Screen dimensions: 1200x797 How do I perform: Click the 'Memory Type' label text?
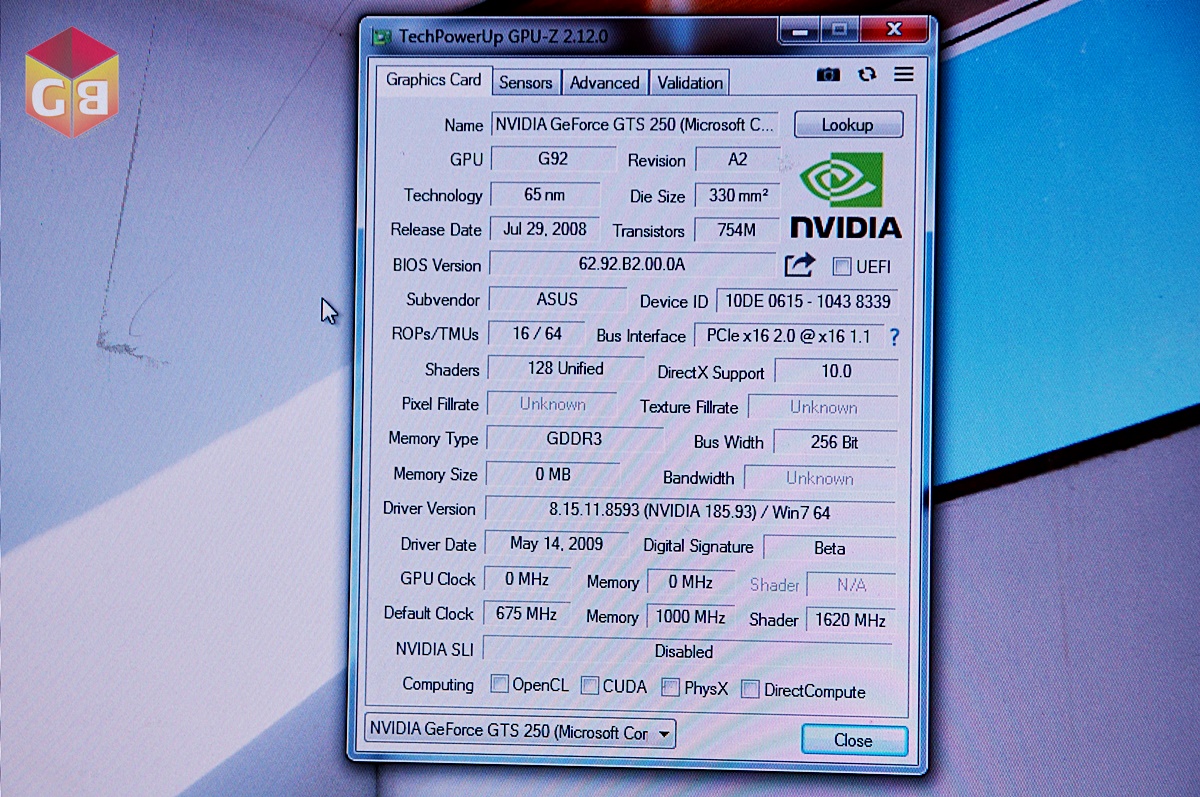click(433, 439)
